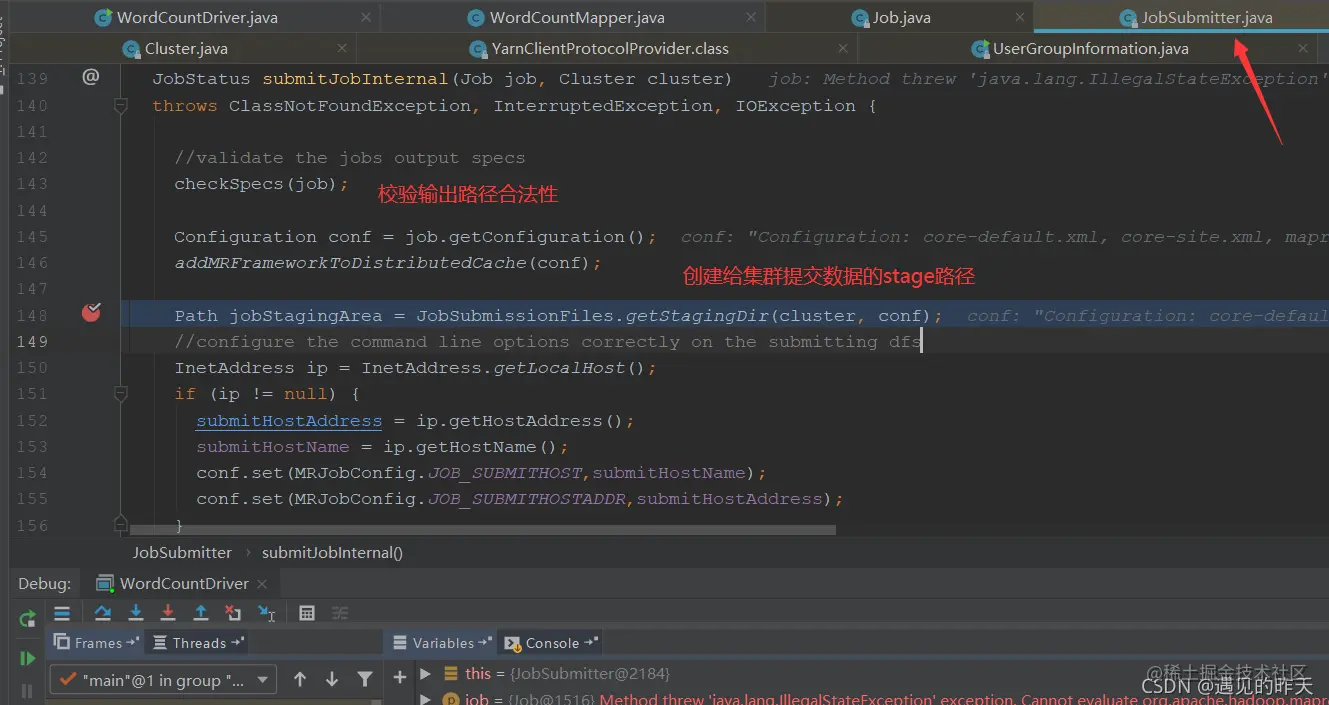Click JOB_SUBMITHOST constant on line 154
The image size is (1329, 705).
[x=506, y=473]
